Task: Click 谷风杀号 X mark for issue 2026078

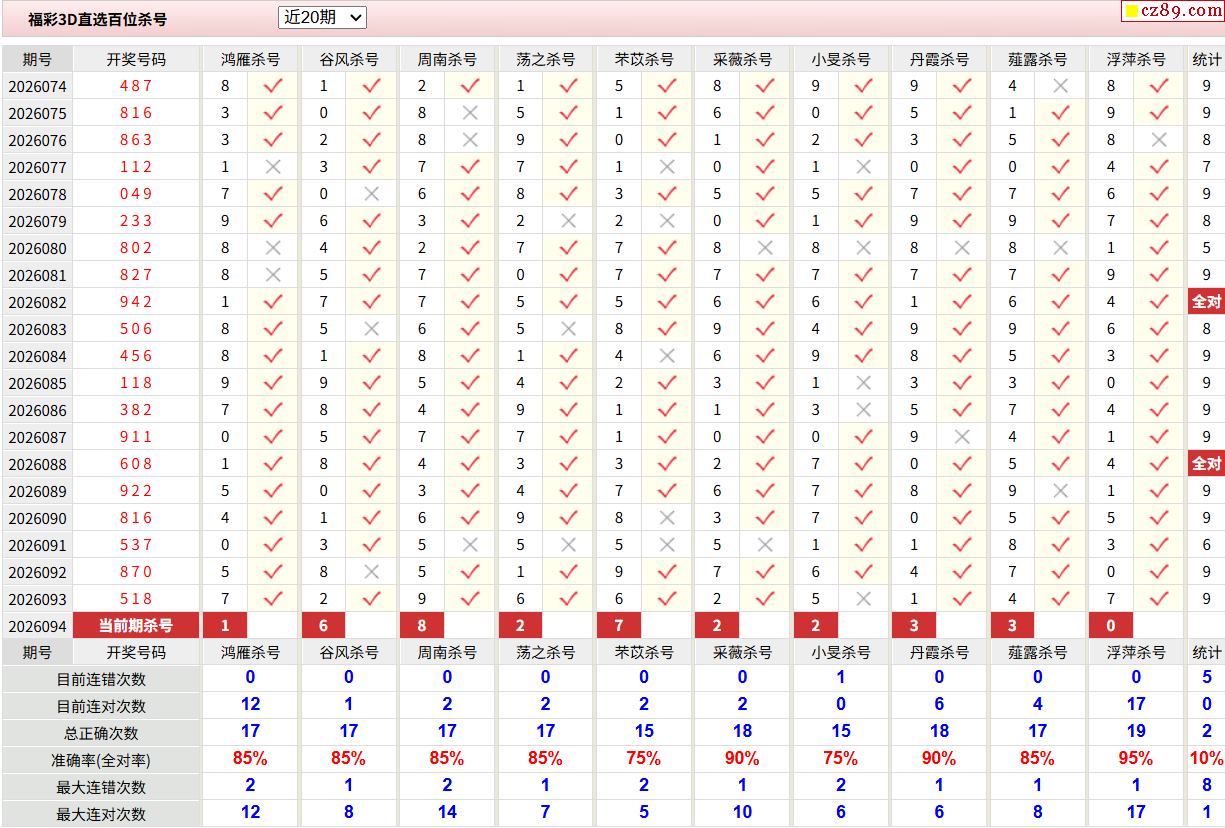Action: click(371, 194)
